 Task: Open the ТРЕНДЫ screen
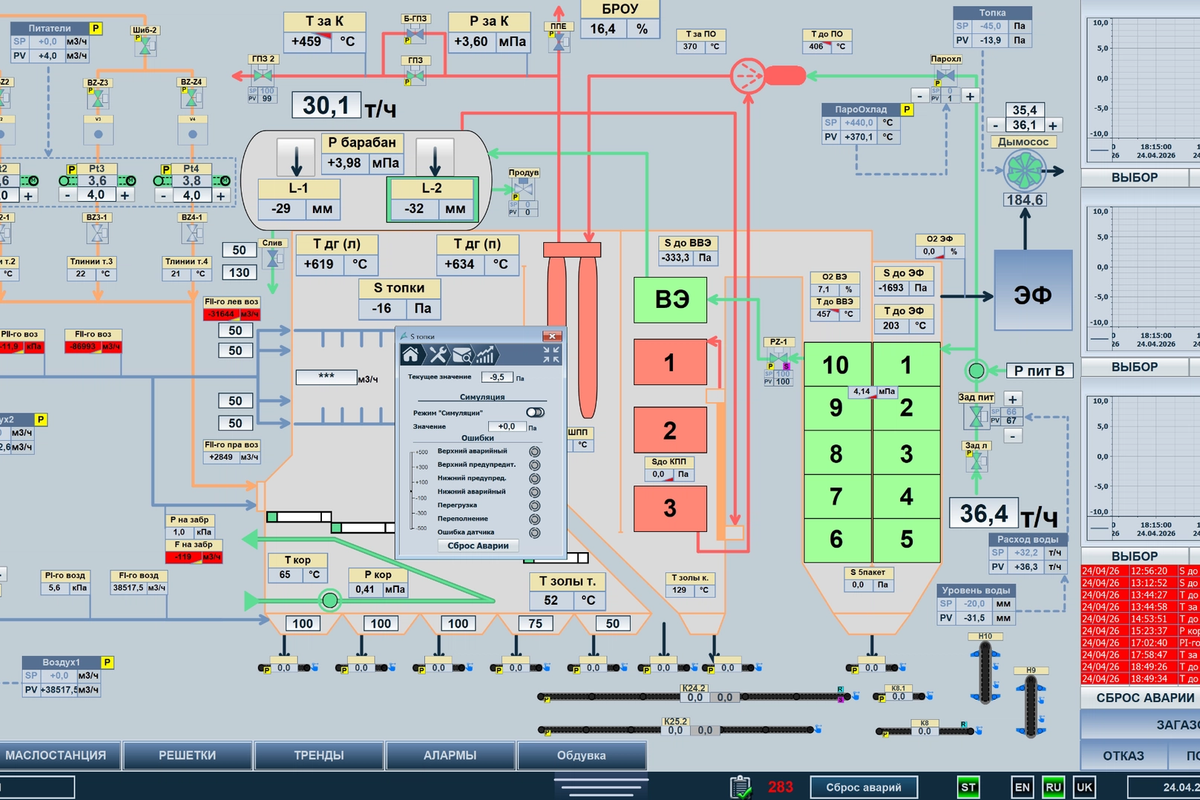[319, 755]
